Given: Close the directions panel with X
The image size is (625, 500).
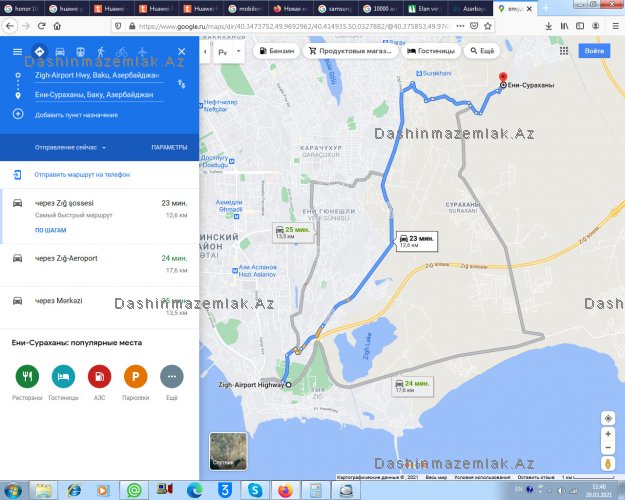Looking at the screenshot, I should [181, 51].
